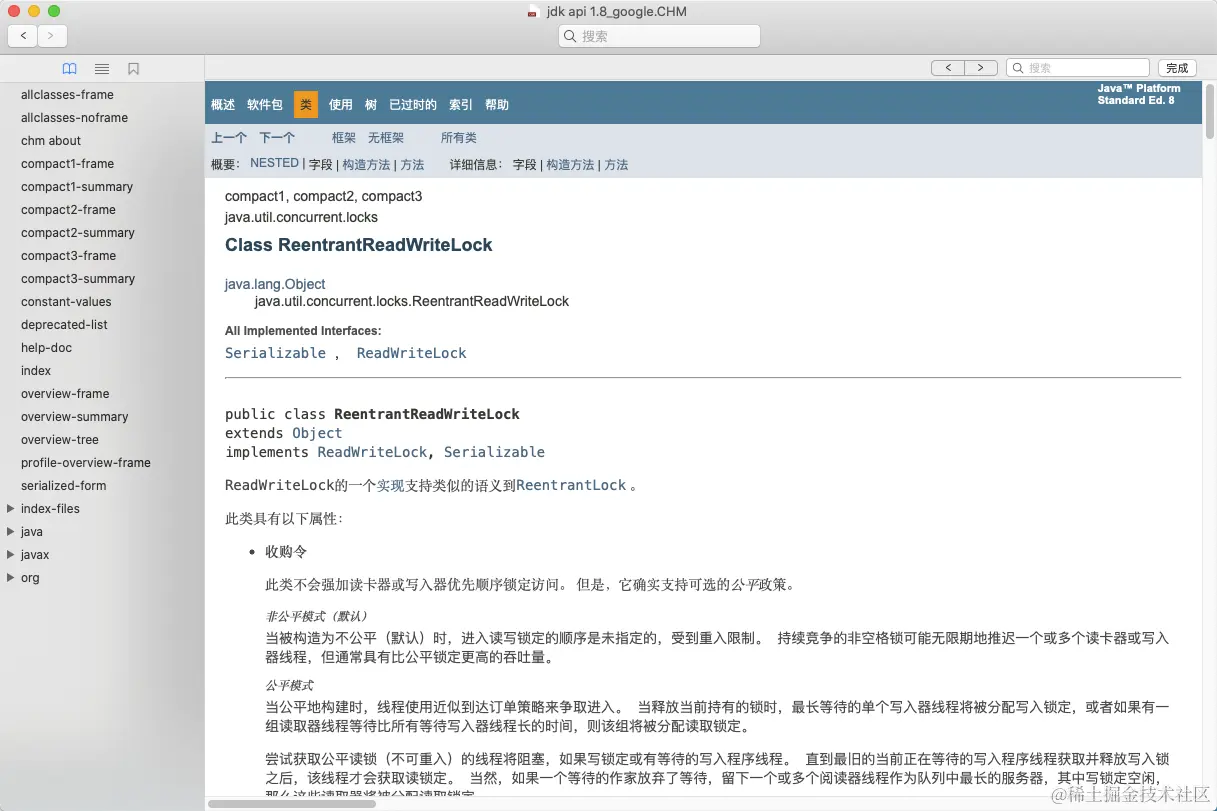Click the 无框架 link
Screen dimensions: 1217x811
pos(386,138)
